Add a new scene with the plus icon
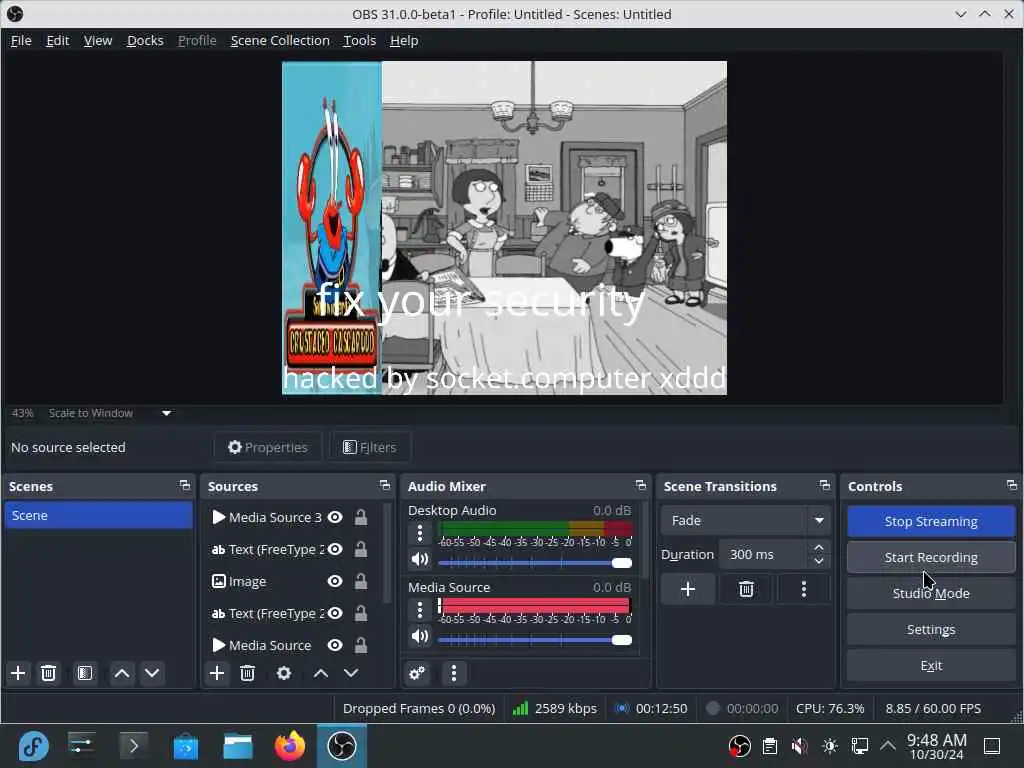 [x=18, y=673]
